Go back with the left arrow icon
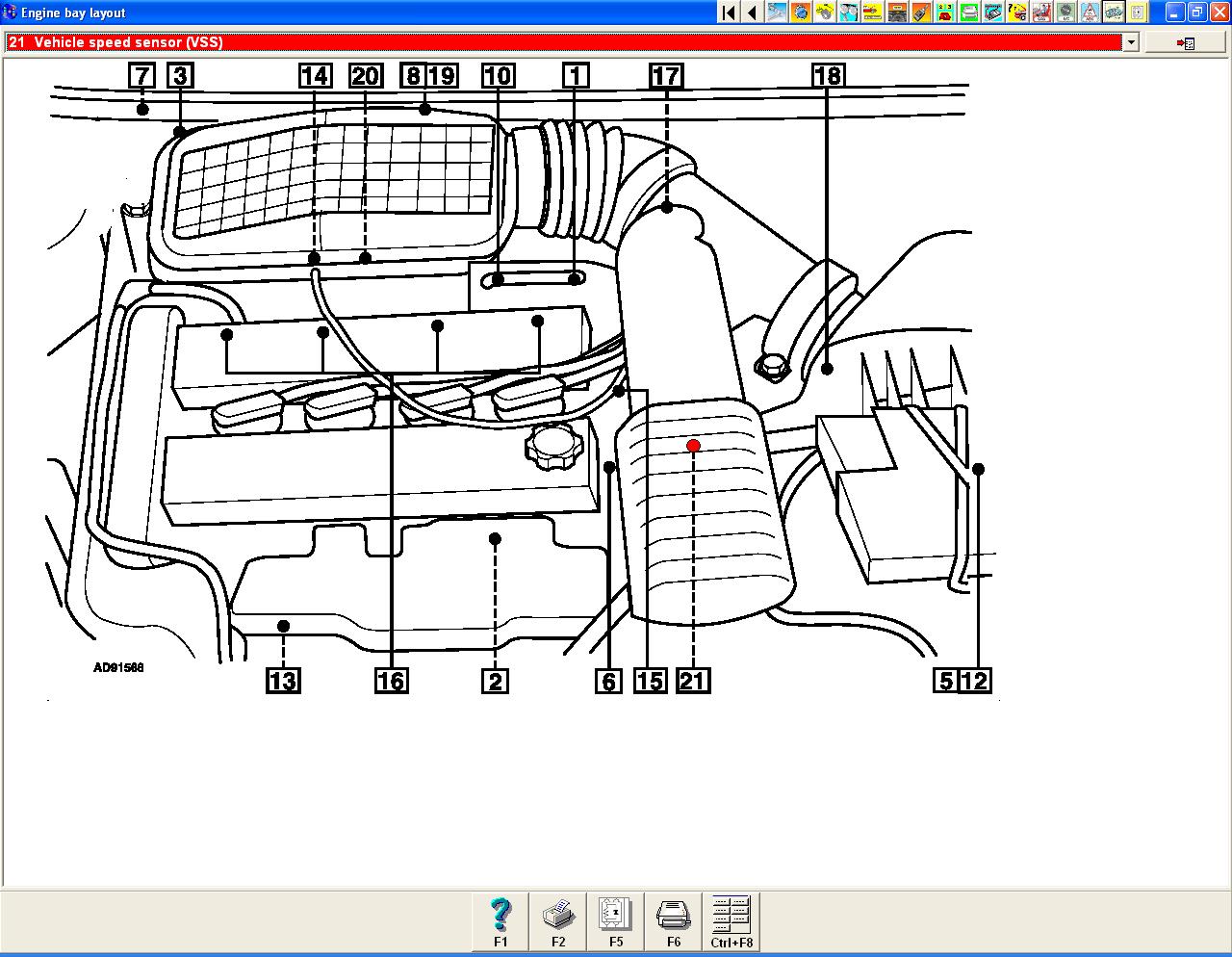The width and height of the screenshot is (1232, 957). pos(752,13)
